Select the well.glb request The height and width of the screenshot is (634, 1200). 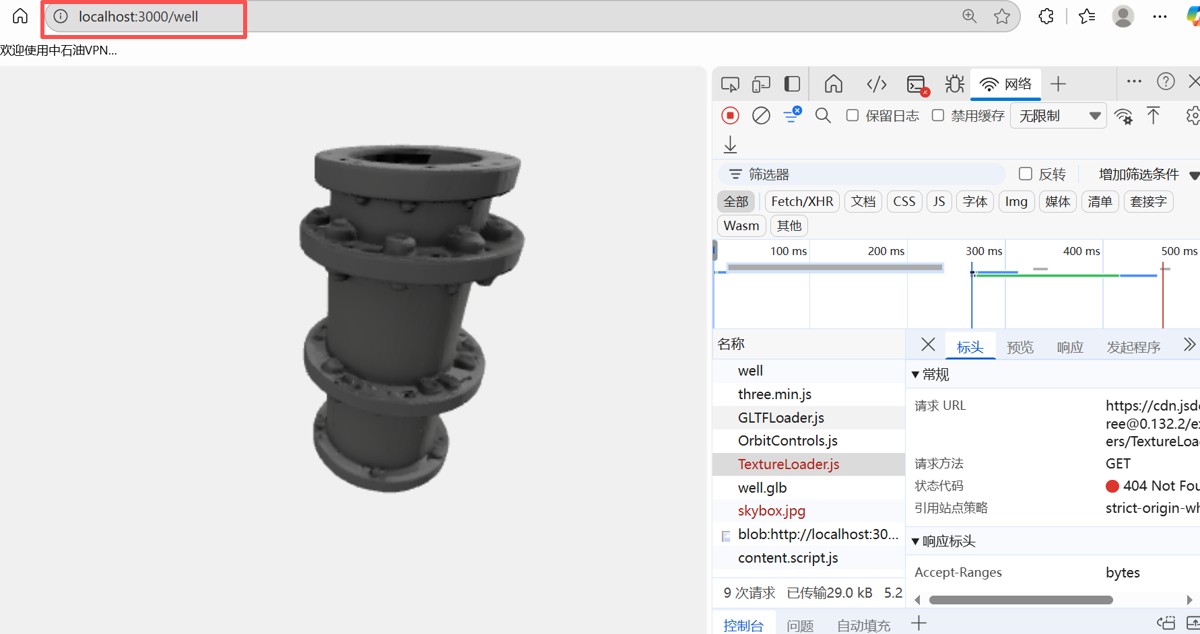point(808,488)
